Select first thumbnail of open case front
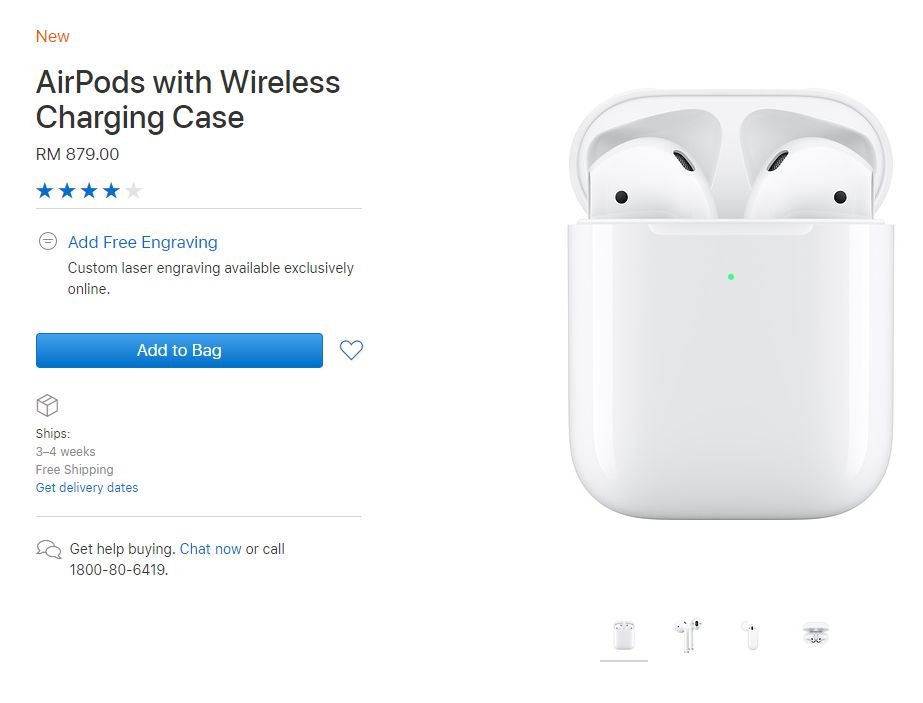923x703 pixels. click(623, 635)
